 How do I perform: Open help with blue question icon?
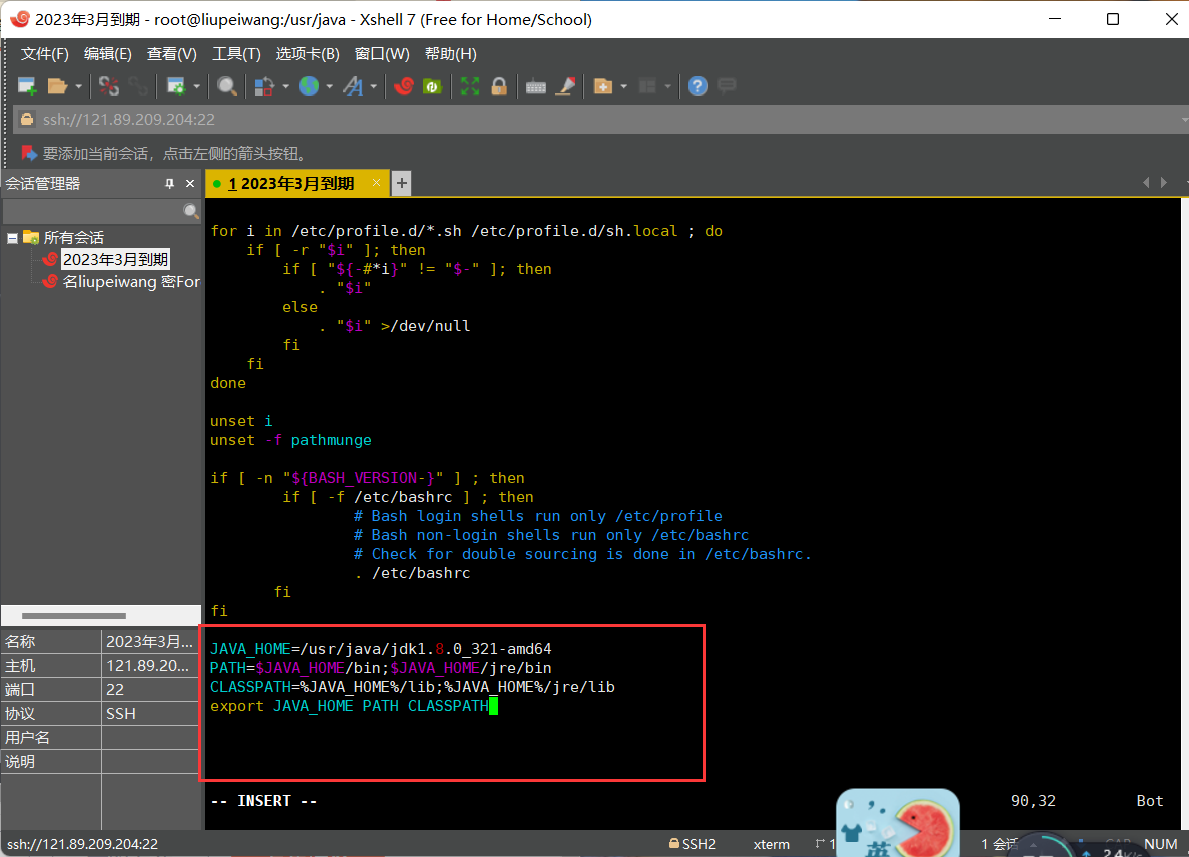pyautogui.click(x=698, y=86)
